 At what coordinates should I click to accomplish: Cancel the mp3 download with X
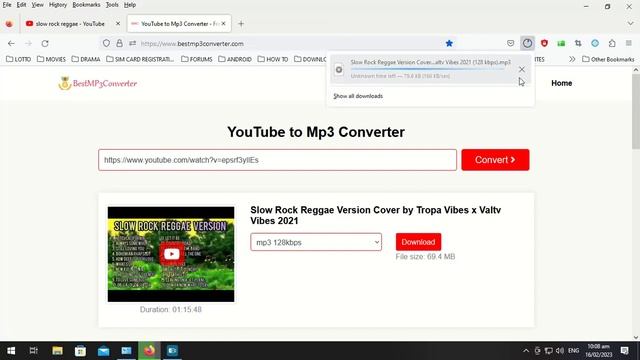522,69
